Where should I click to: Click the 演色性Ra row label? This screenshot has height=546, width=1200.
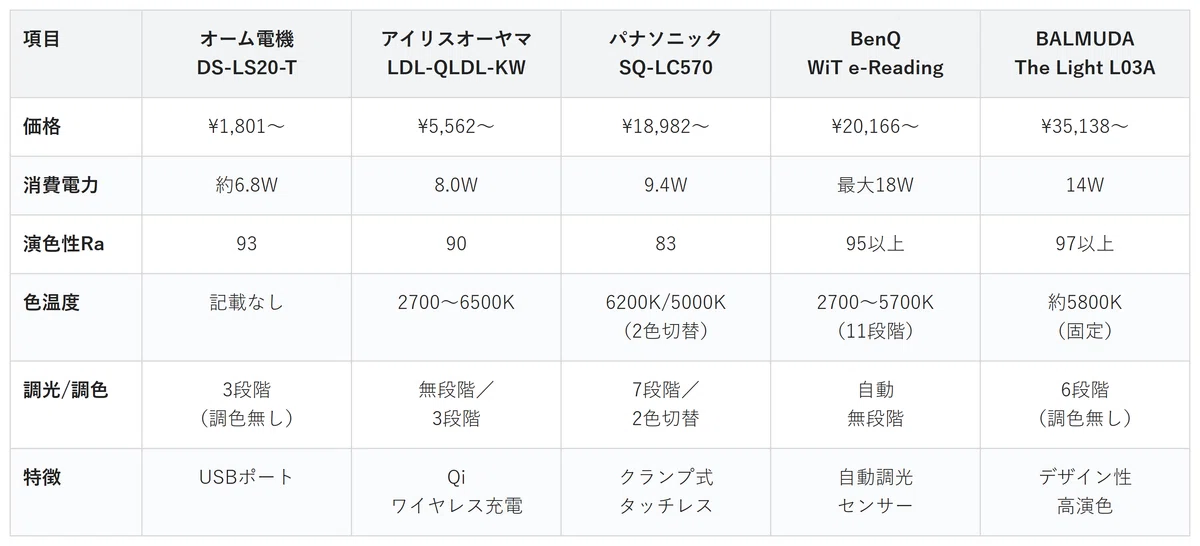tap(76, 244)
